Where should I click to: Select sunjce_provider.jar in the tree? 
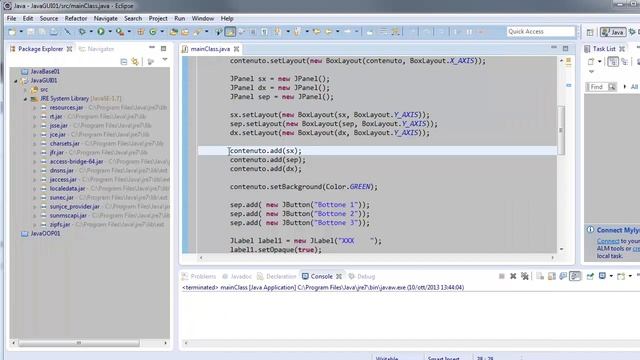click(74, 207)
